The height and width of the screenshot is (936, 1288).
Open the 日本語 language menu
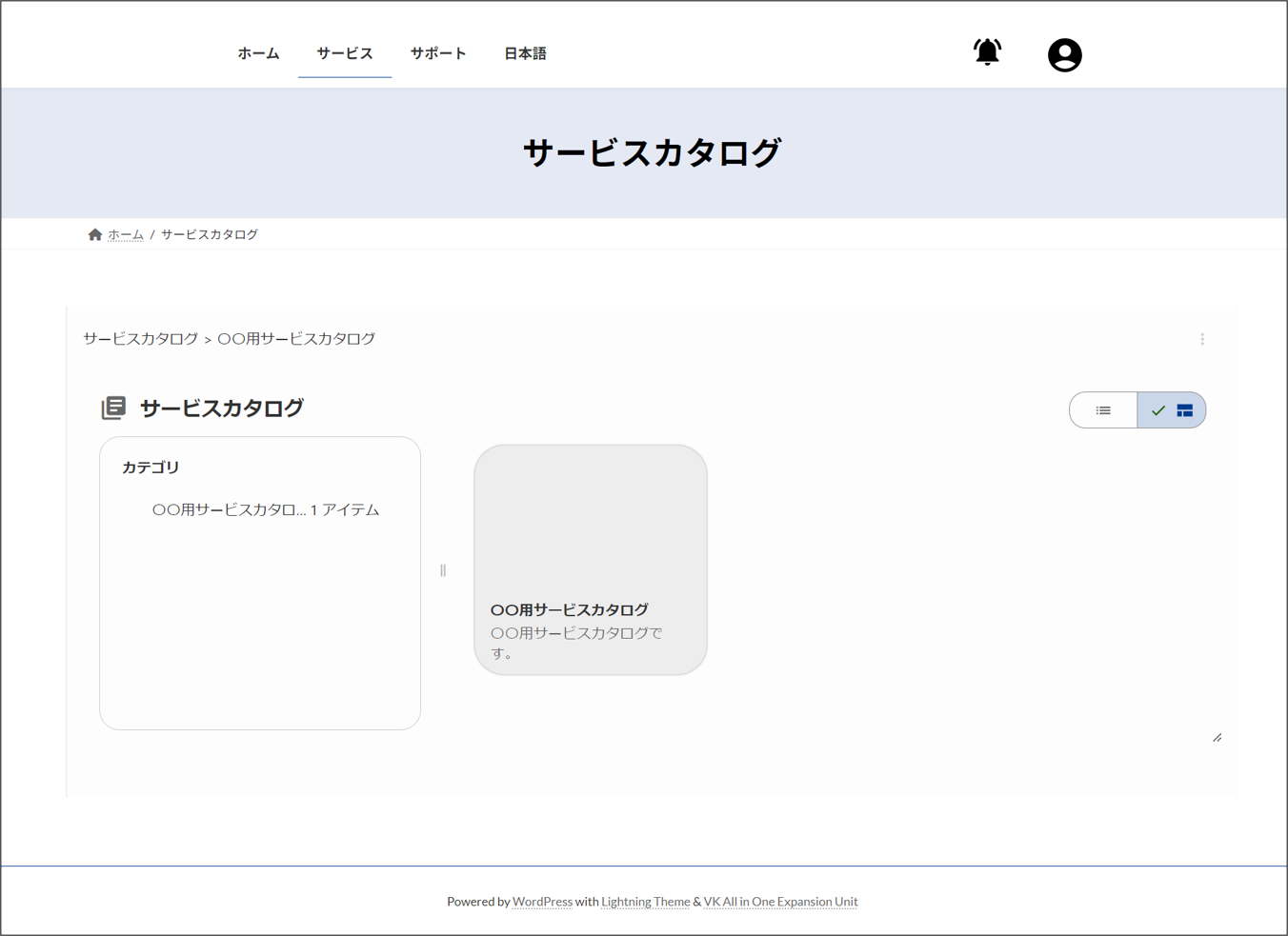tap(525, 54)
